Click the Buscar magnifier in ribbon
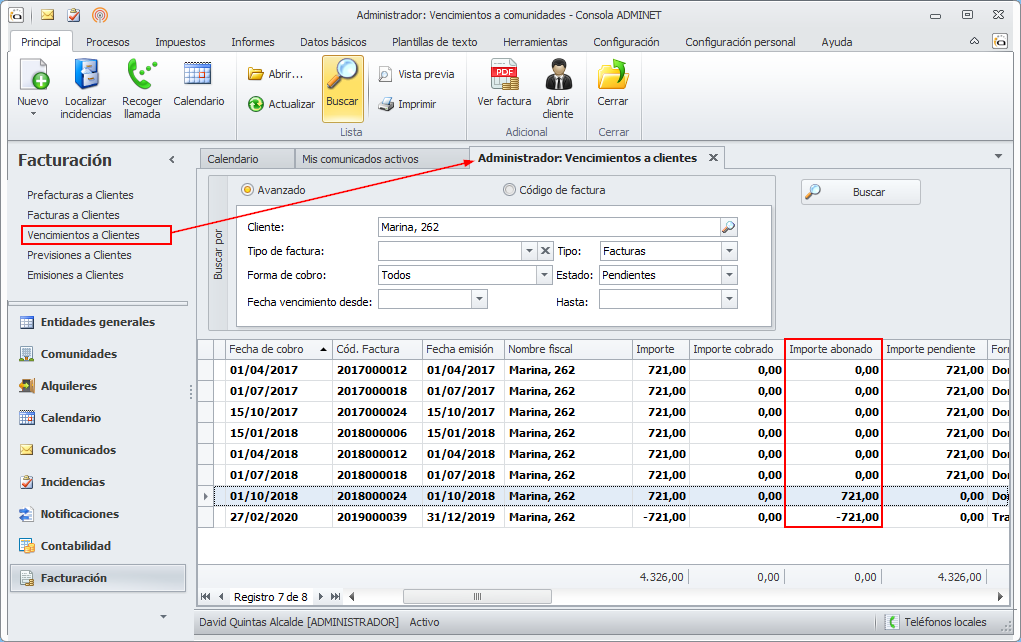Screen dimensions: 1021x642 click(342, 76)
